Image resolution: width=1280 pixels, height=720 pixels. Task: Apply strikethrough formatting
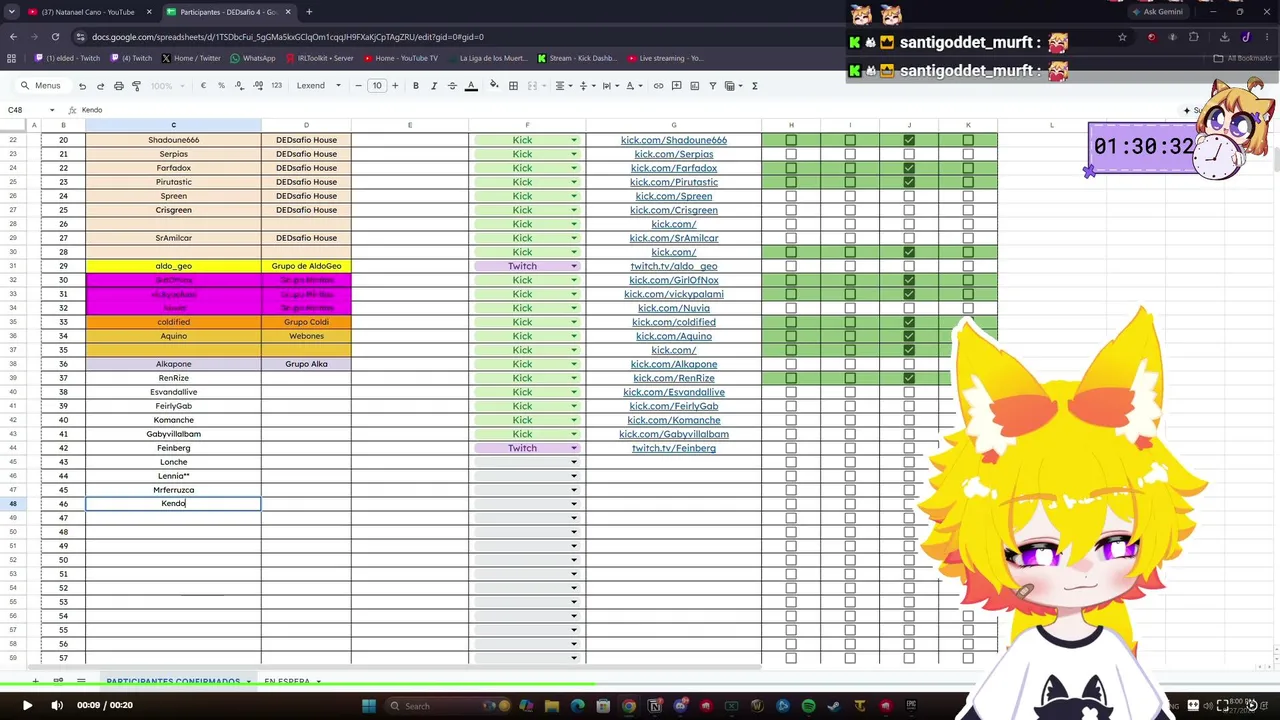[x=452, y=86]
